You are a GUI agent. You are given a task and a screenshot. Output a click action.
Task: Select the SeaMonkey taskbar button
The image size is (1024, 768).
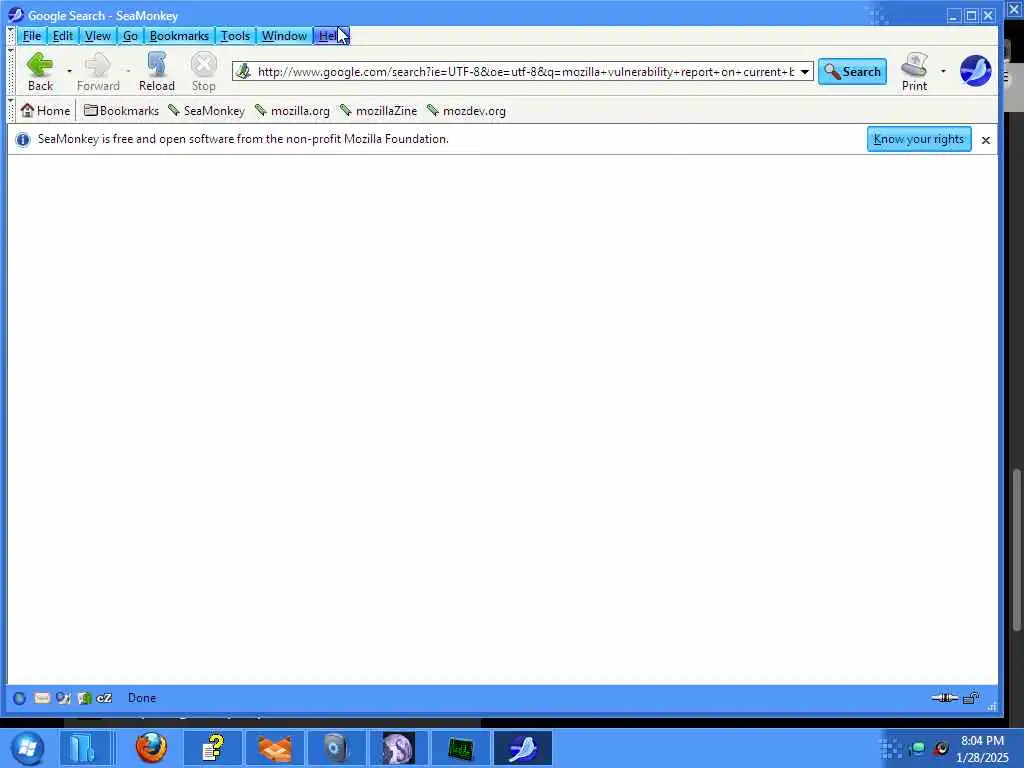click(x=523, y=748)
